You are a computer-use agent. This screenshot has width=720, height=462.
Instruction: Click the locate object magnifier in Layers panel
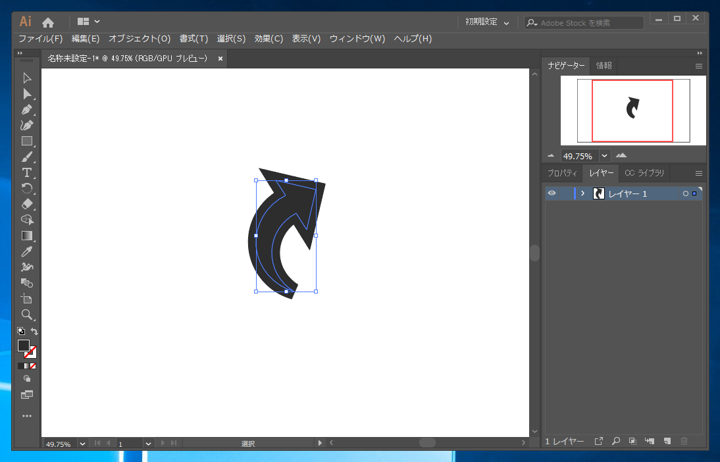[616, 441]
